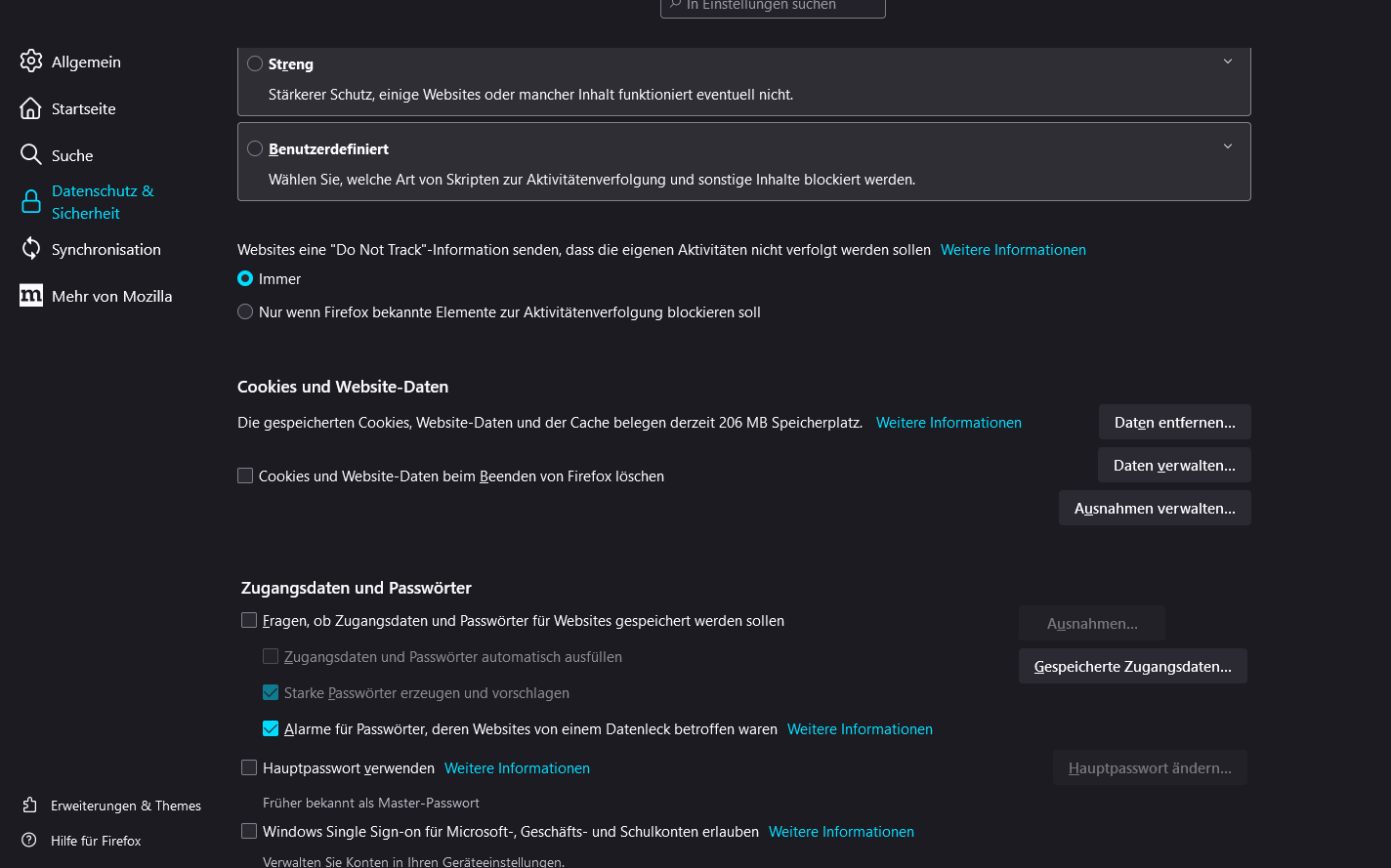
Task: Click the Daten entfernen button
Action: pos(1174,423)
